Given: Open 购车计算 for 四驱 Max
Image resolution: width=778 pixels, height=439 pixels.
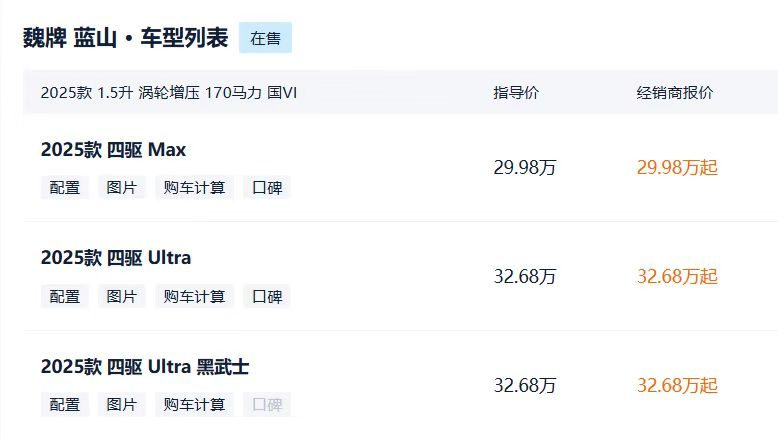Looking at the screenshot, I should click(194, 188).
